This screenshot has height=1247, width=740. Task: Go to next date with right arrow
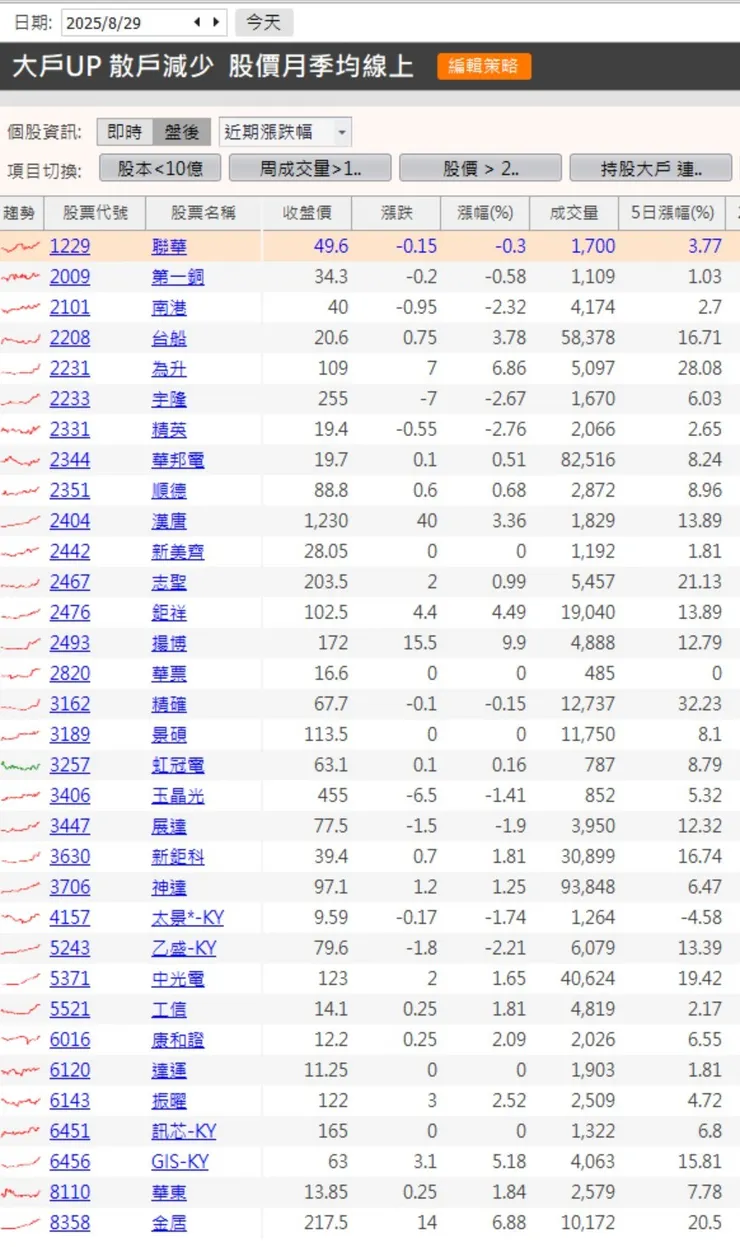tap(217, 21)
